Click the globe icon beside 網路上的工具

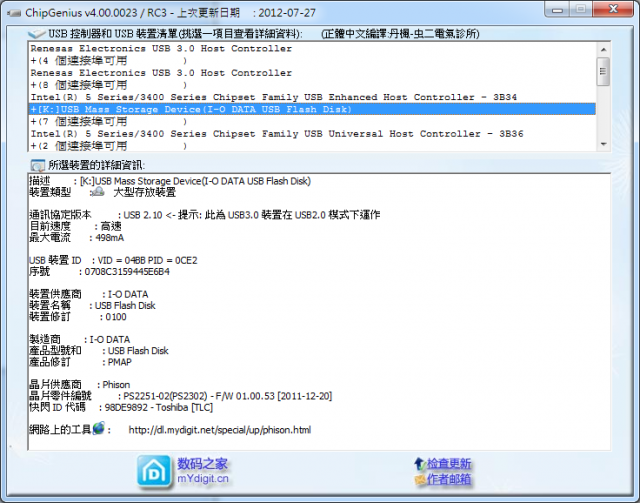[x=98, y=429]
